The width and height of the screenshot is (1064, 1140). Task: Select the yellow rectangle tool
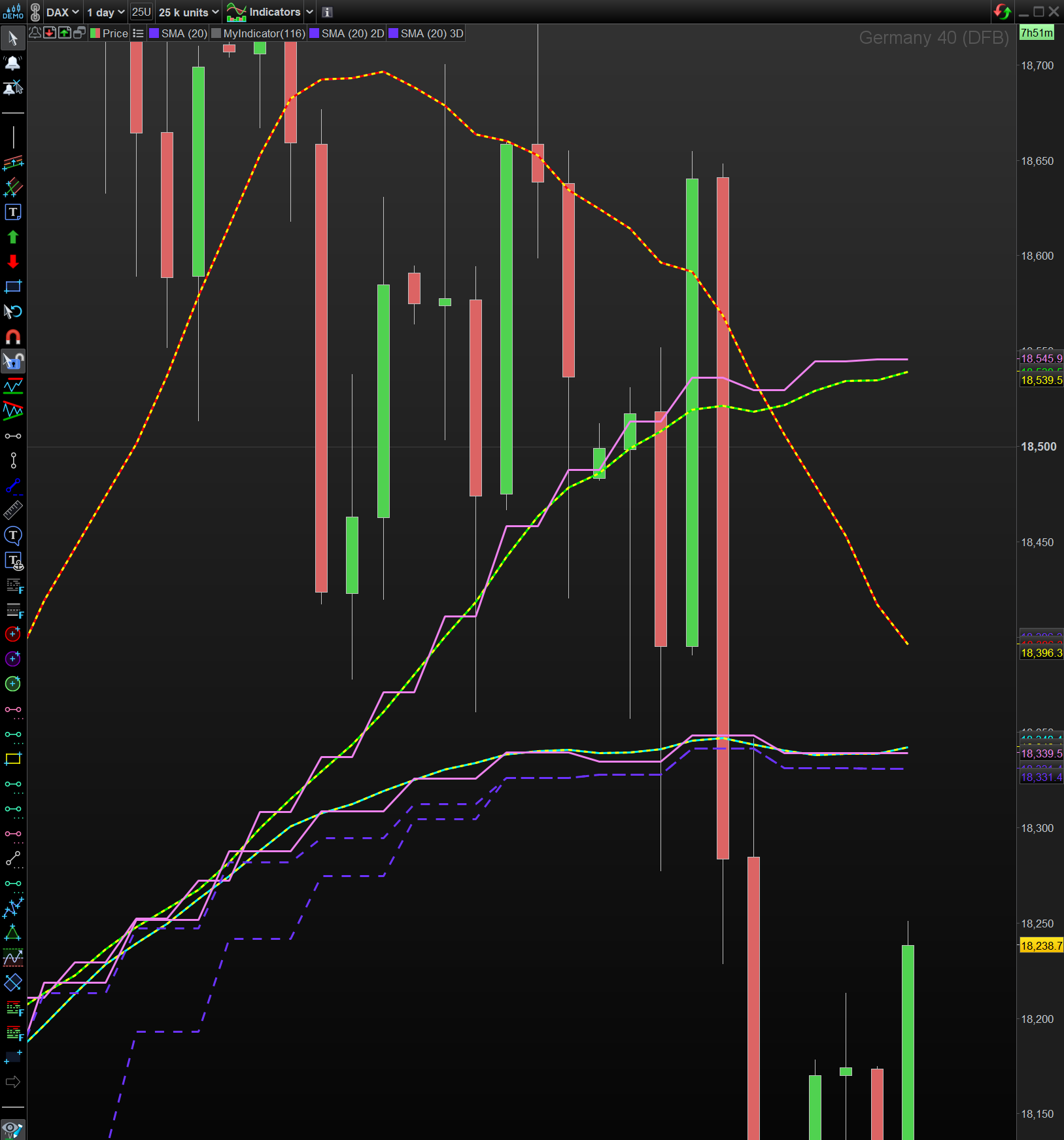(x=13, y=759)
